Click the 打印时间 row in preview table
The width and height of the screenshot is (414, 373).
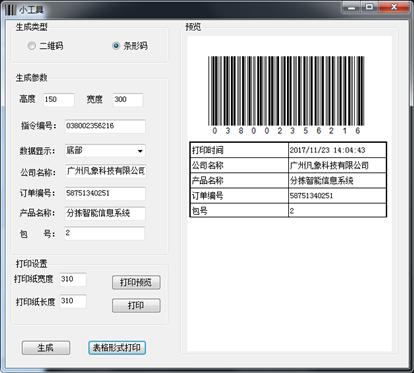coord(288,150)
